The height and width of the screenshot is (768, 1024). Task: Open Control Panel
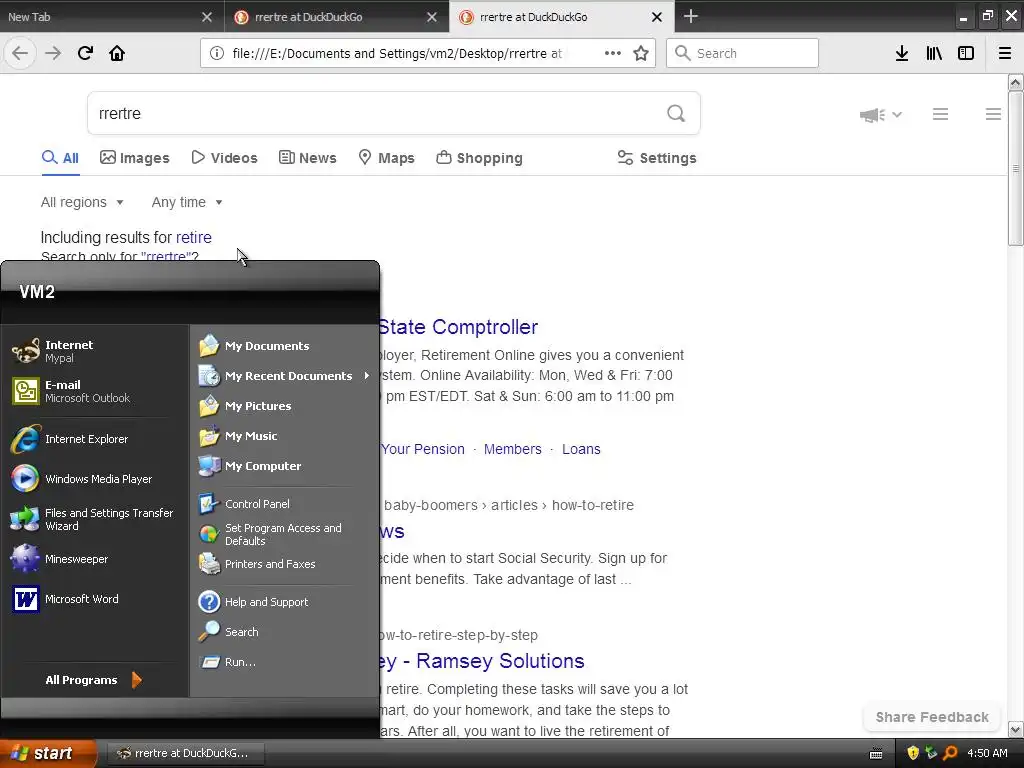tap(284, 504)
